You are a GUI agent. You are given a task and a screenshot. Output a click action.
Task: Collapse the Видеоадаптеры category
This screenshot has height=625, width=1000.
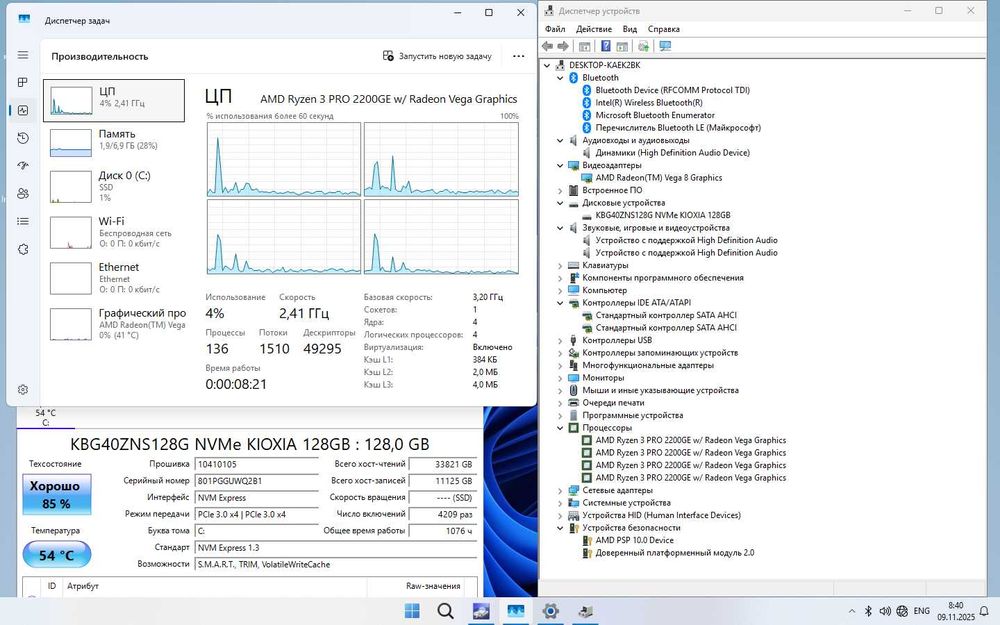click(x=560, y=165)
